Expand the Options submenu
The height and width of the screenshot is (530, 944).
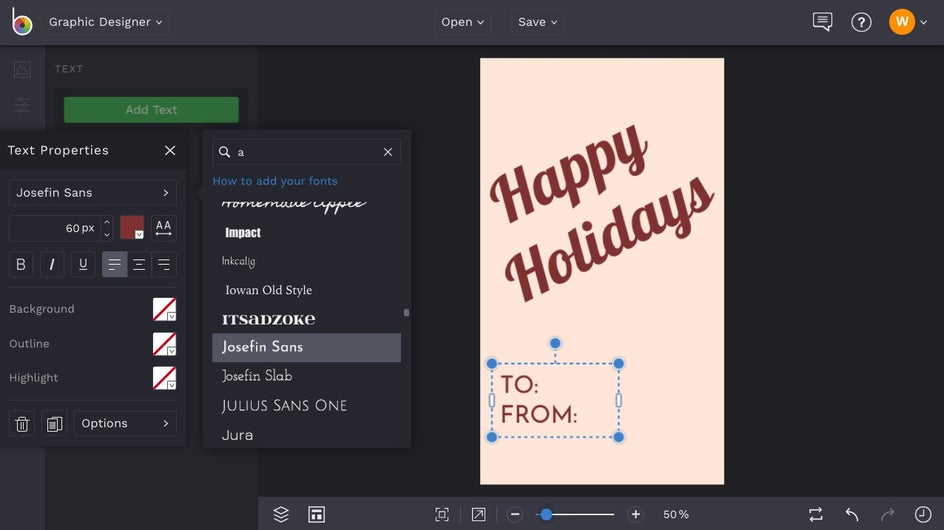[125, 423]
